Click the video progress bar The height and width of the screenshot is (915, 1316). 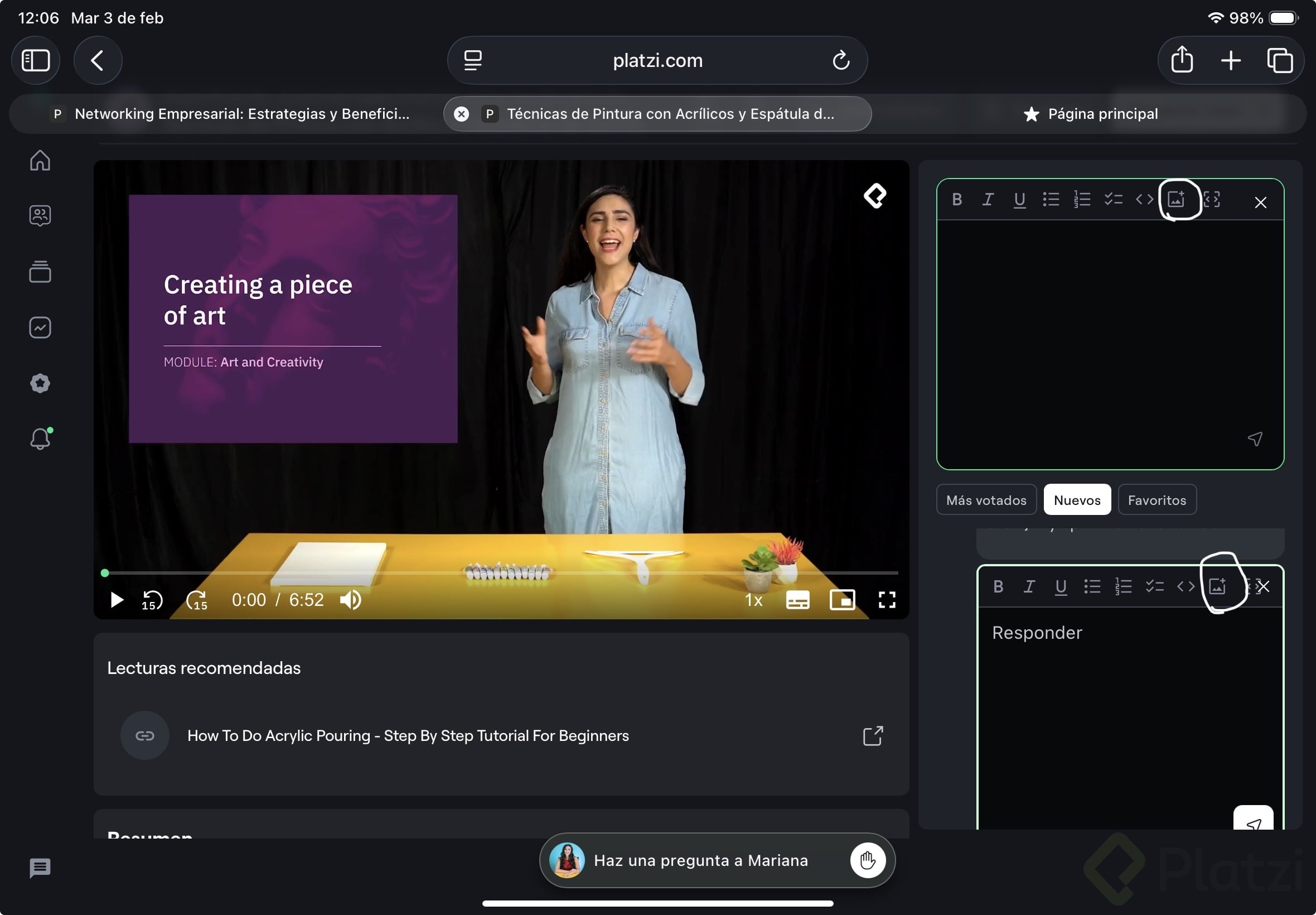coord(501,573)
